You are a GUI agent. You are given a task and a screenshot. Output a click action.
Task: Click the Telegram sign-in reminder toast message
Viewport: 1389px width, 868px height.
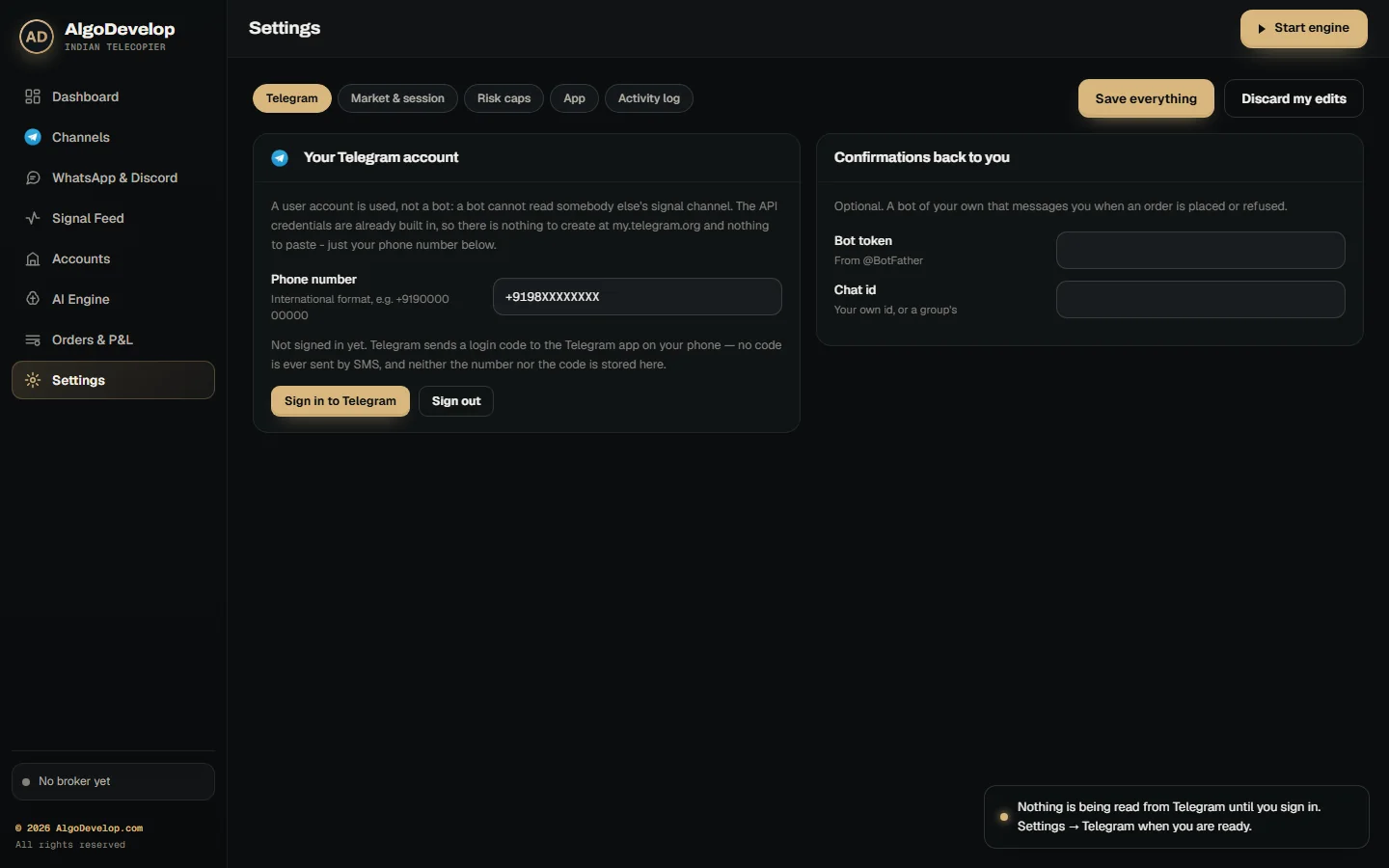1177,817
